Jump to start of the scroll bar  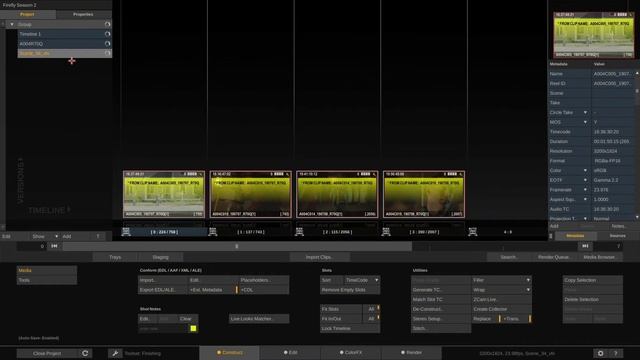(54, 246)
